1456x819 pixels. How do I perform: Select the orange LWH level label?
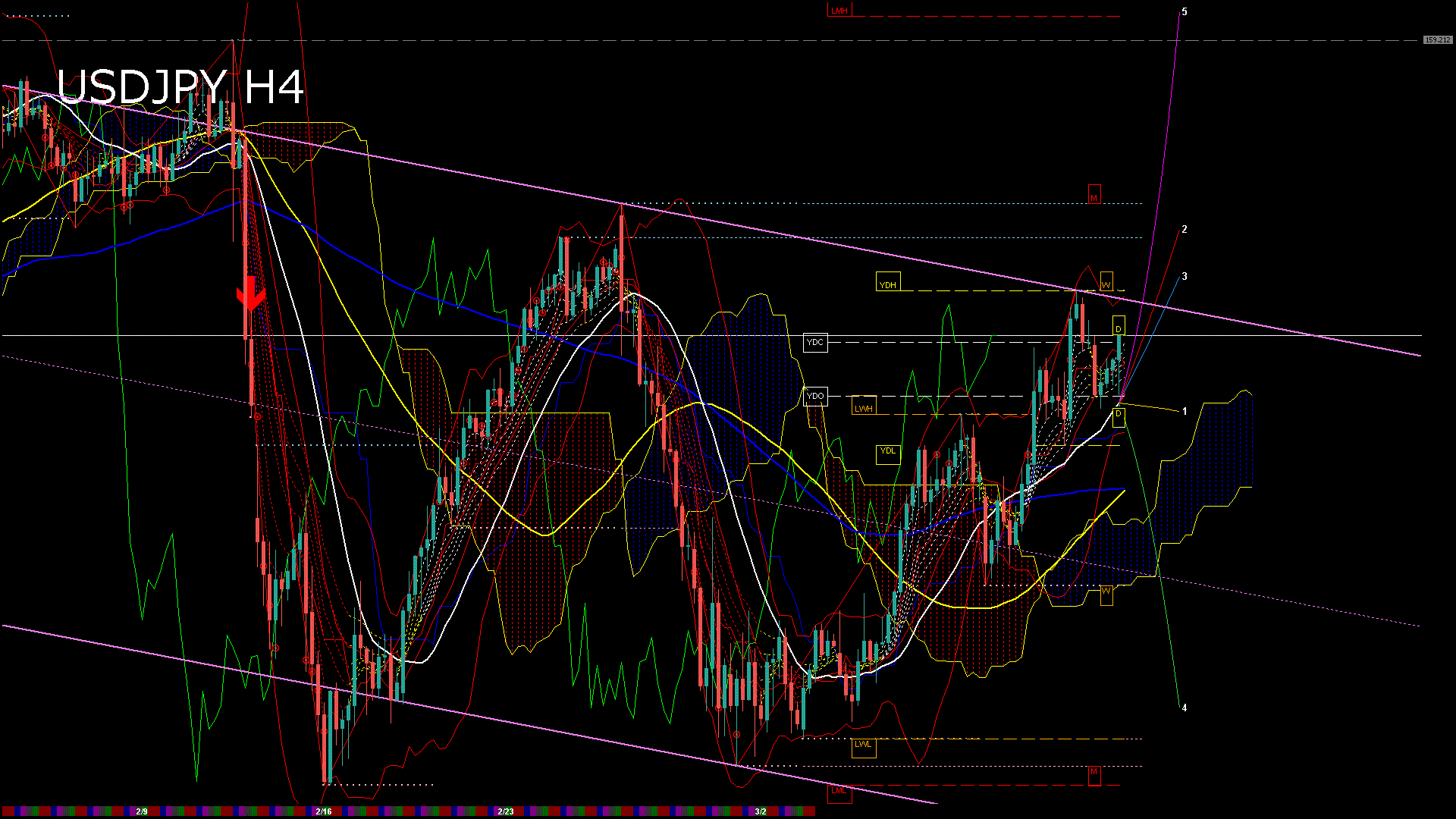click(863, 408)
